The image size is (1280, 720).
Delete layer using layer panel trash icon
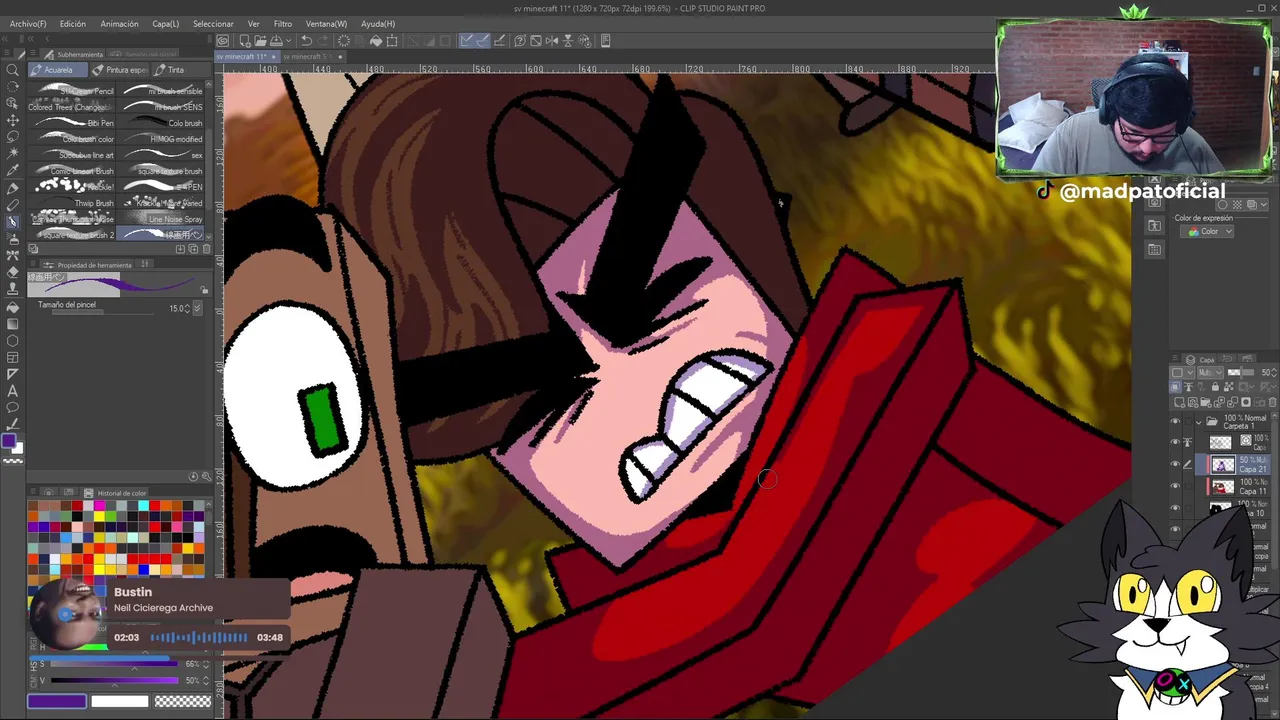(x=1272, y=402)
